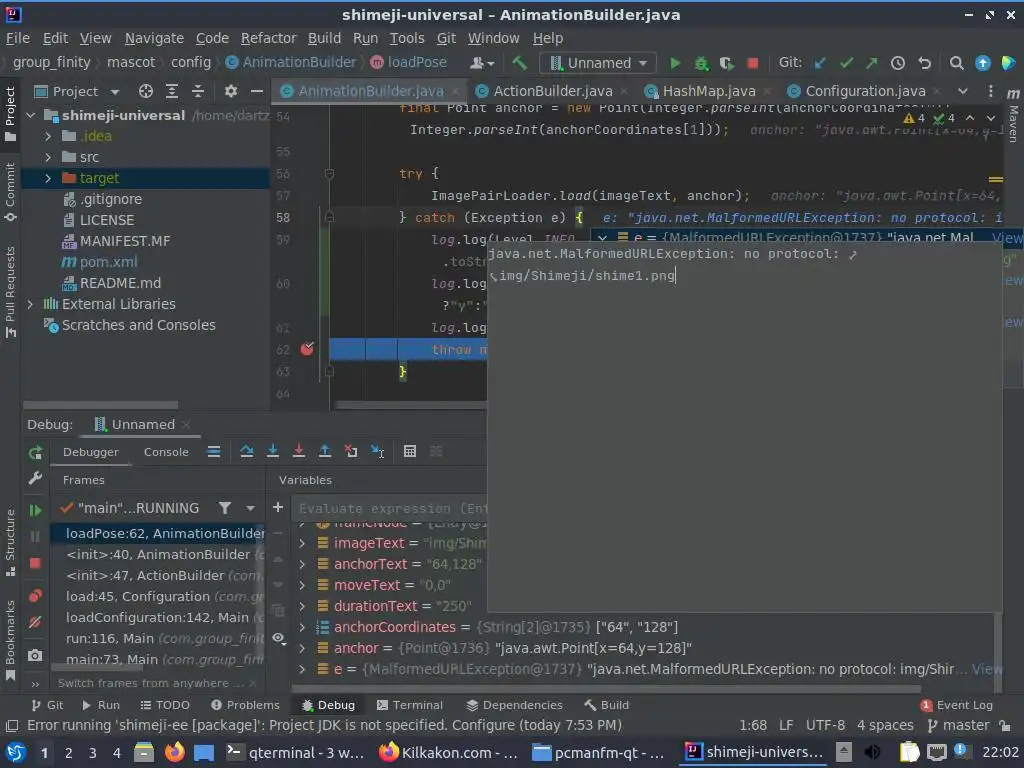Click Evaluate expression input field
The height and width of the screenshot is (768, 1024).
click(x=392, y=508)
